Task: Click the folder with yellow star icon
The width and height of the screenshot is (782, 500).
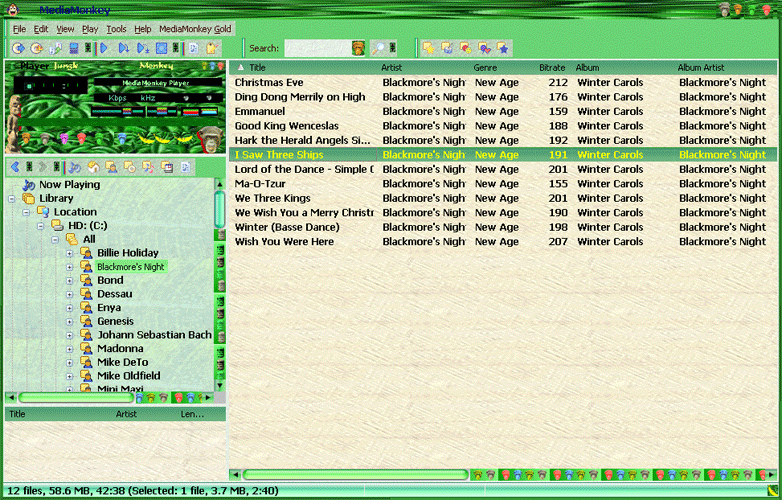Action: [x=428, y=48]
